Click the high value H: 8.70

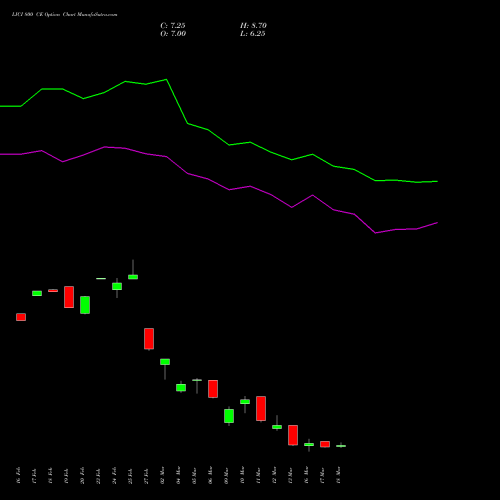coord(253,25)
